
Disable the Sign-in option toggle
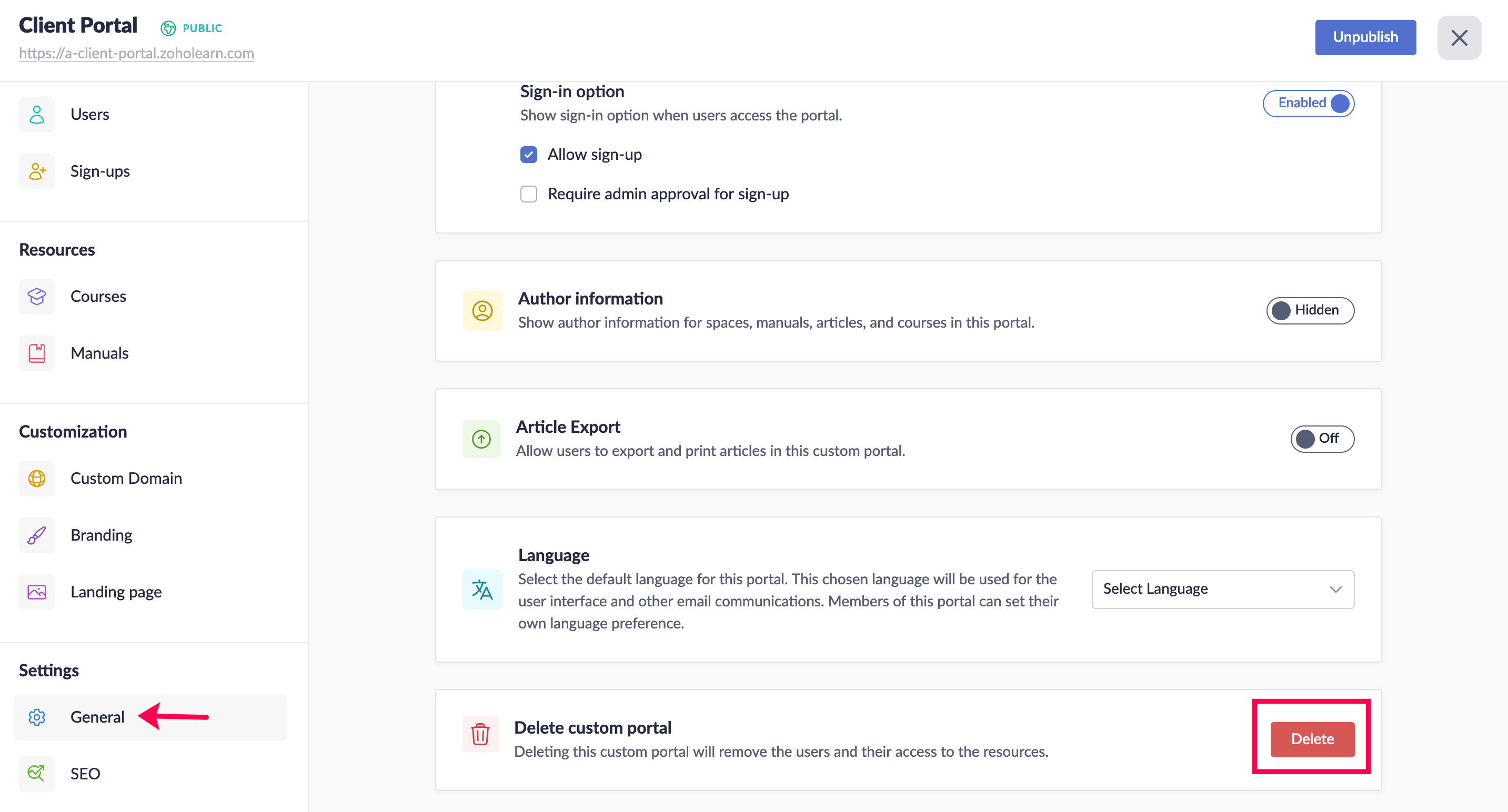click(1309, 103)
